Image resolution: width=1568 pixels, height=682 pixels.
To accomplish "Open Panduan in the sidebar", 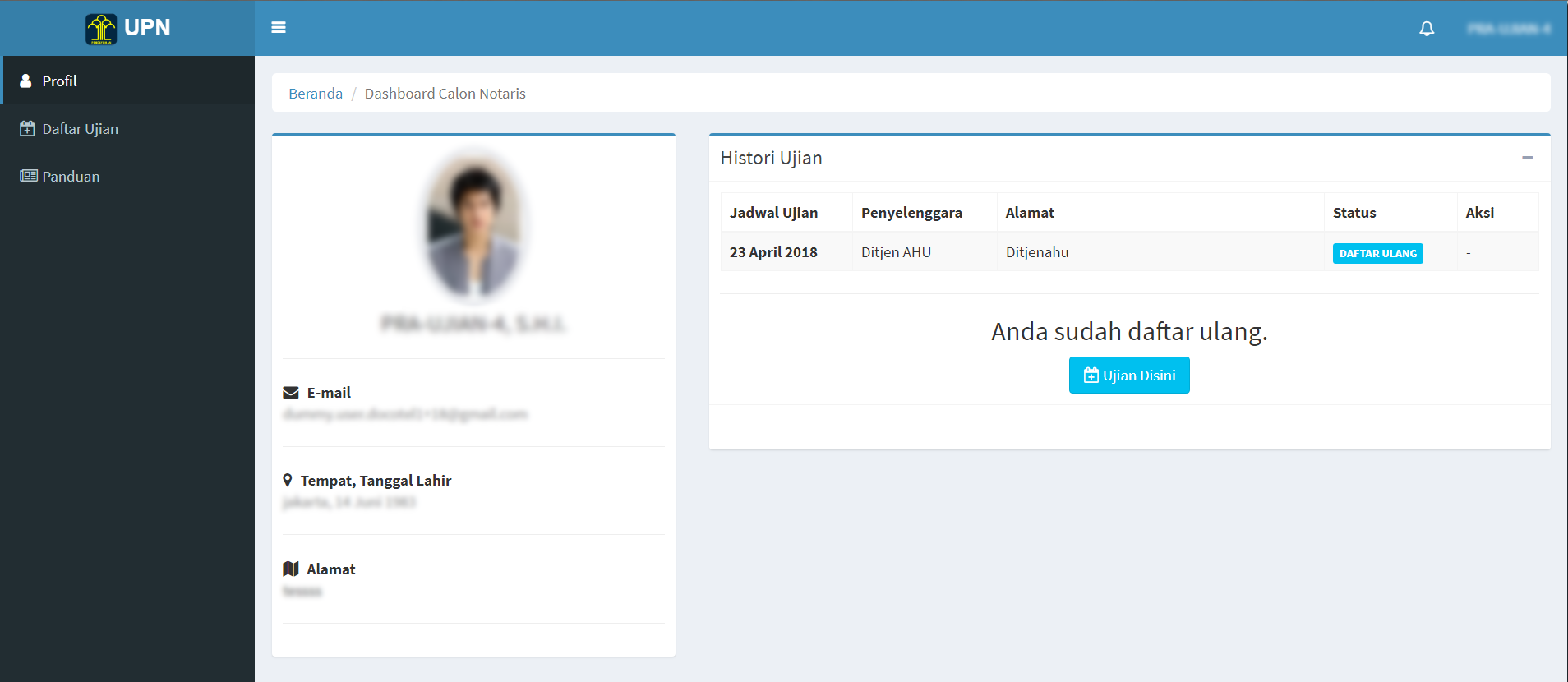I will point(71,177).
